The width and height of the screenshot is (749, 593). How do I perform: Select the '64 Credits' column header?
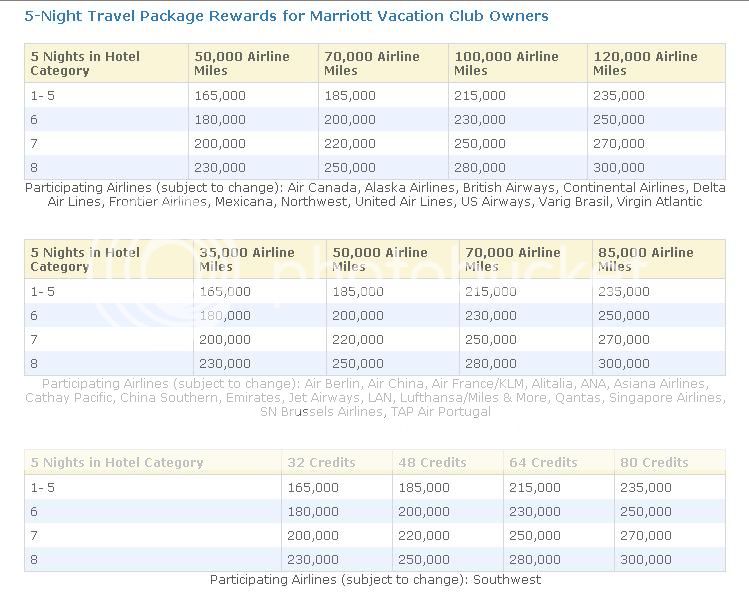tap(543, 463)
